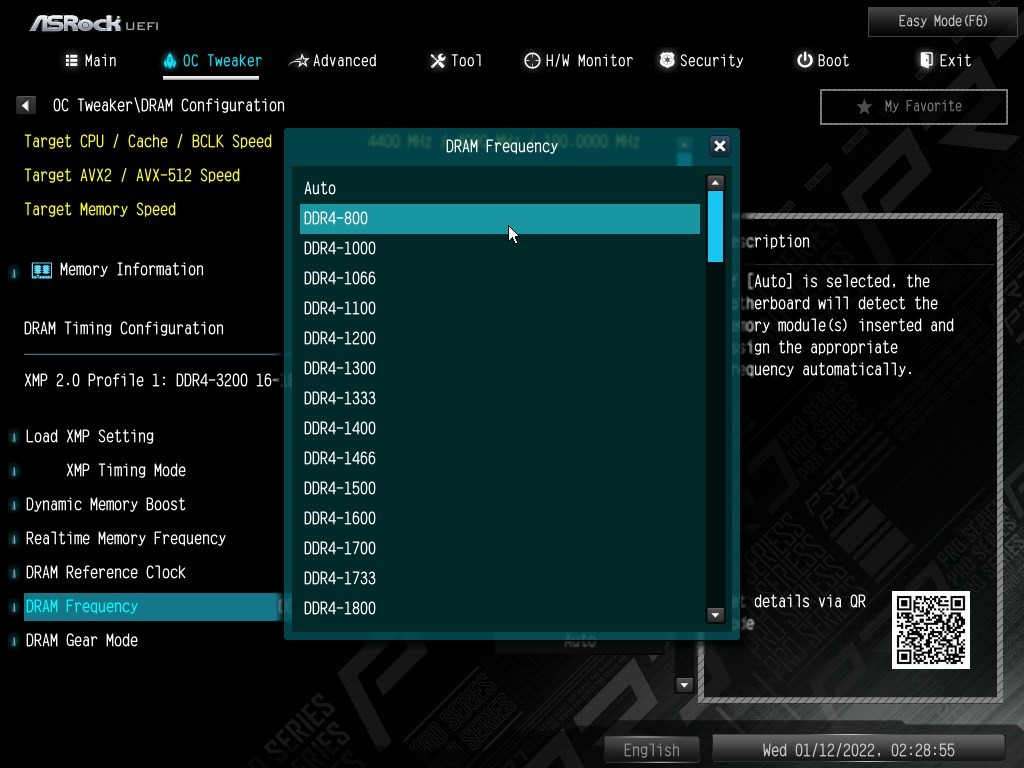Switch to Easy Mode (F6)
This screenshot has width=1024, height=768.
928,21
